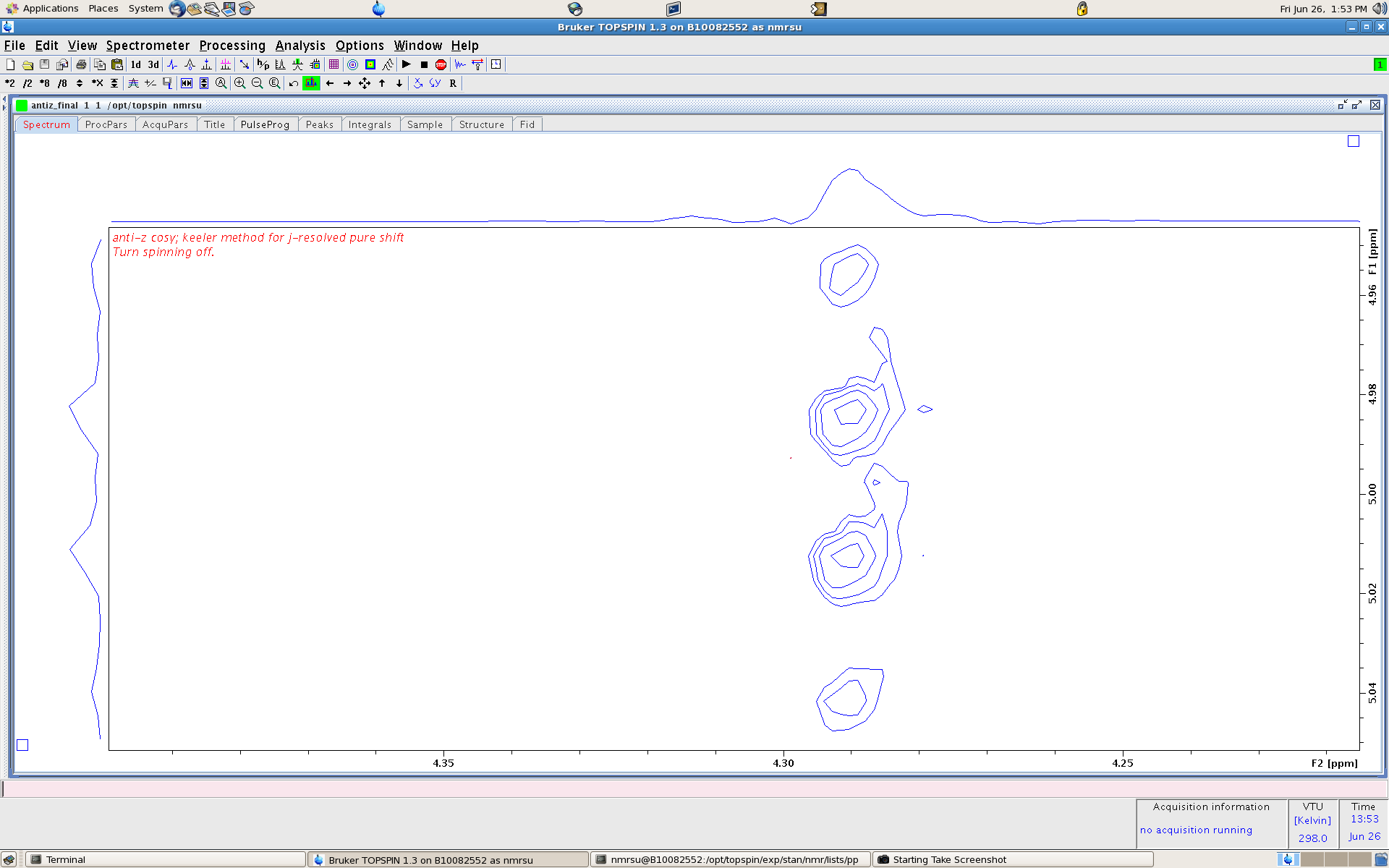Toggle the green highlighted retain-region icon
The height and width of the screenshot is (868, 1389).
point(311,83)
